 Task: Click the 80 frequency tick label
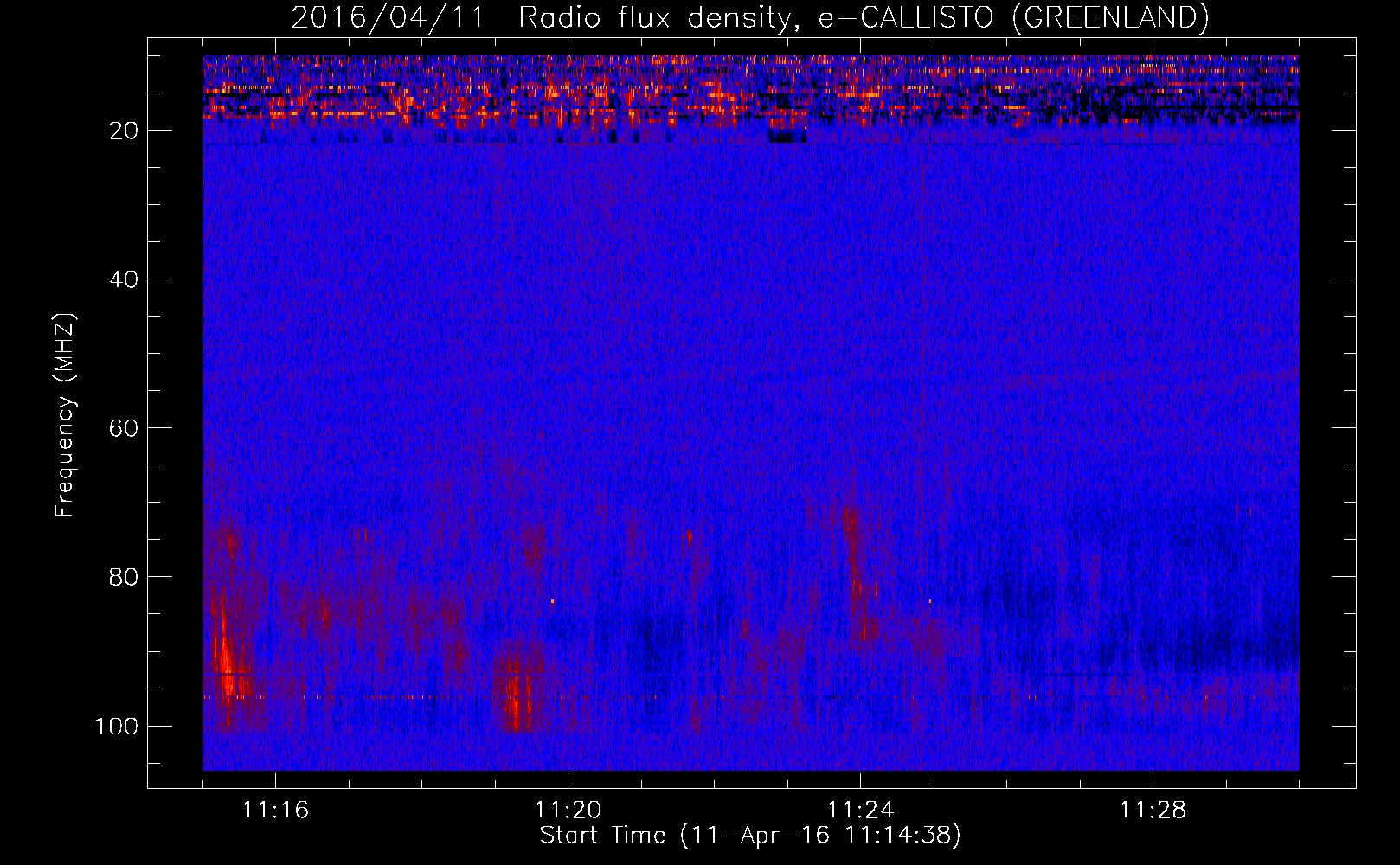(125, 577)
